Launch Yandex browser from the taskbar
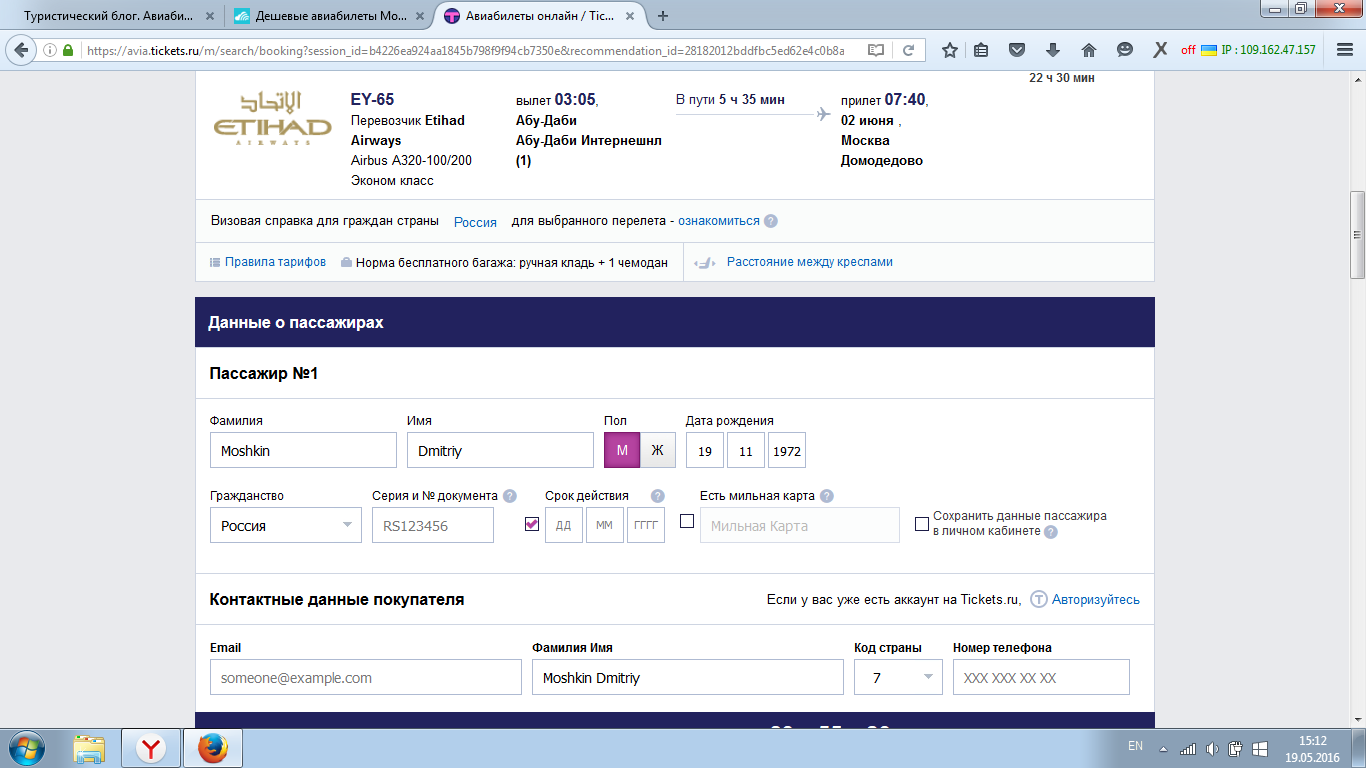 pyautogui.click(x=151, y=748)
